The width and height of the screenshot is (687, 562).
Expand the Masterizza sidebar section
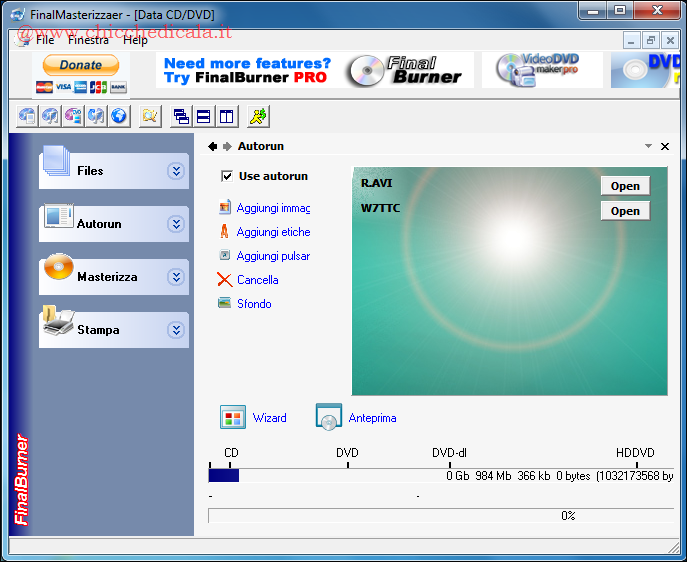(176, 277)
